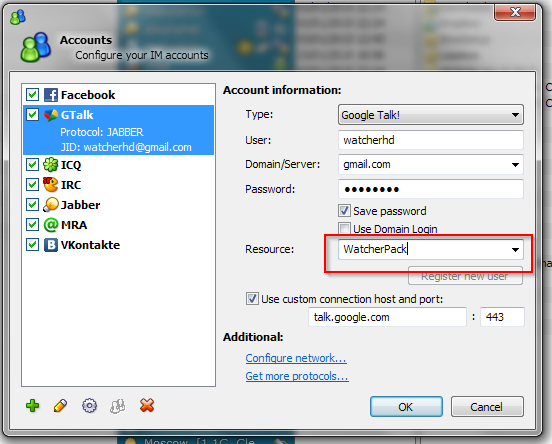Click the IRC account icon
Image resolution: width=552 pixels, height=444 pixels.
(x=51, y=185)
